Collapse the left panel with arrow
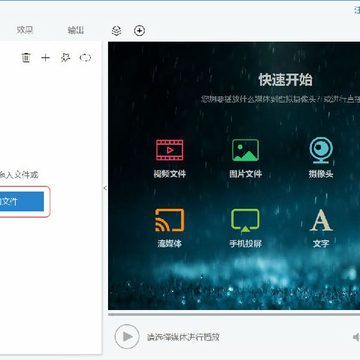 click(105, 188)
